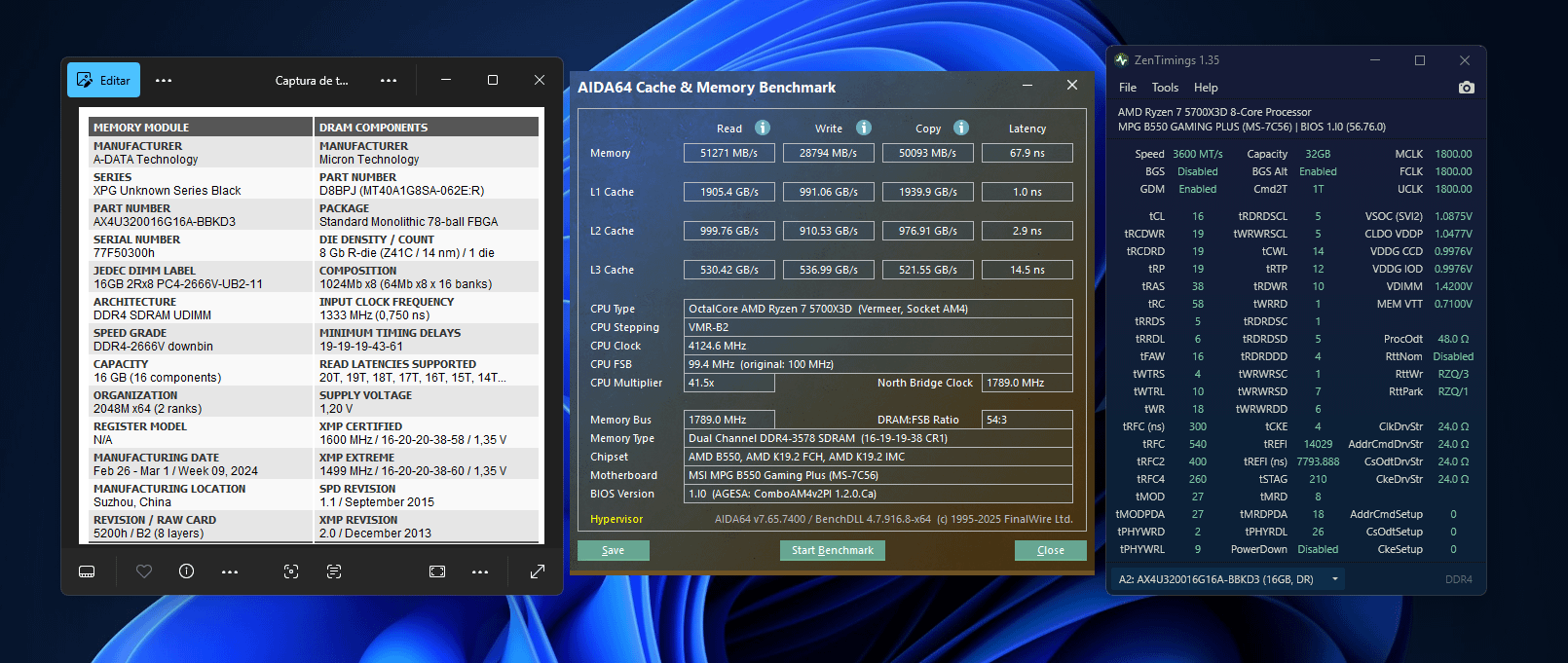Click the Memory Latency value 67.9 ns
1568x663 pixels.
coord(1027,153)
